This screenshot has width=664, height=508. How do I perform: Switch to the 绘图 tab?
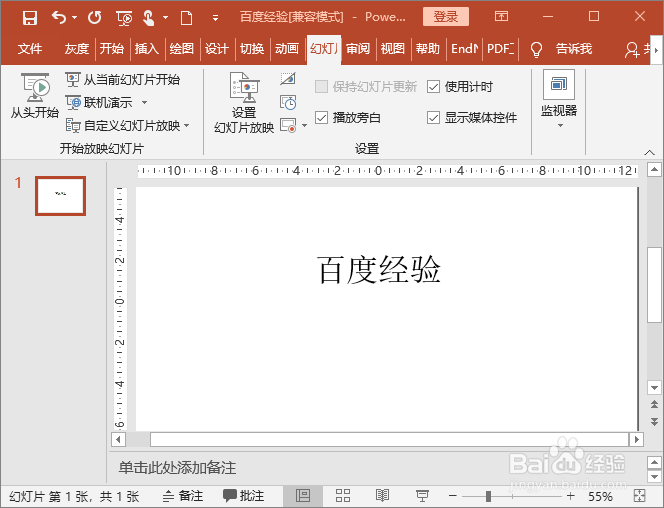click(182, 49)
